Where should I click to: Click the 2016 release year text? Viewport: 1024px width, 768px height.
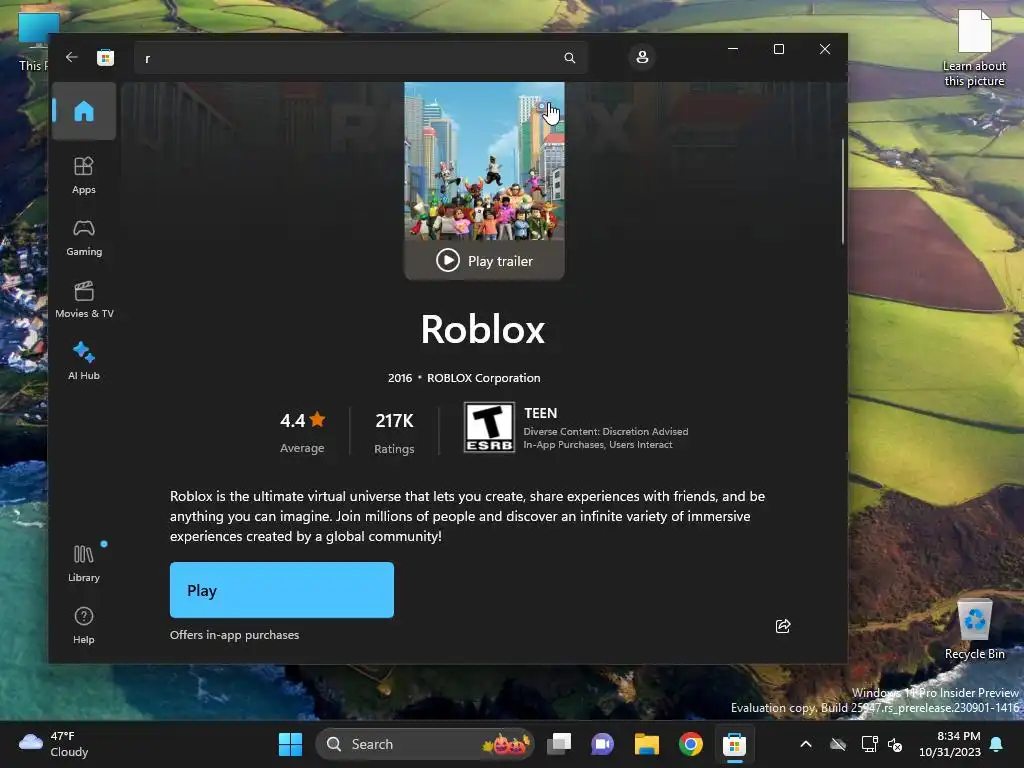[x=400, y=378]
